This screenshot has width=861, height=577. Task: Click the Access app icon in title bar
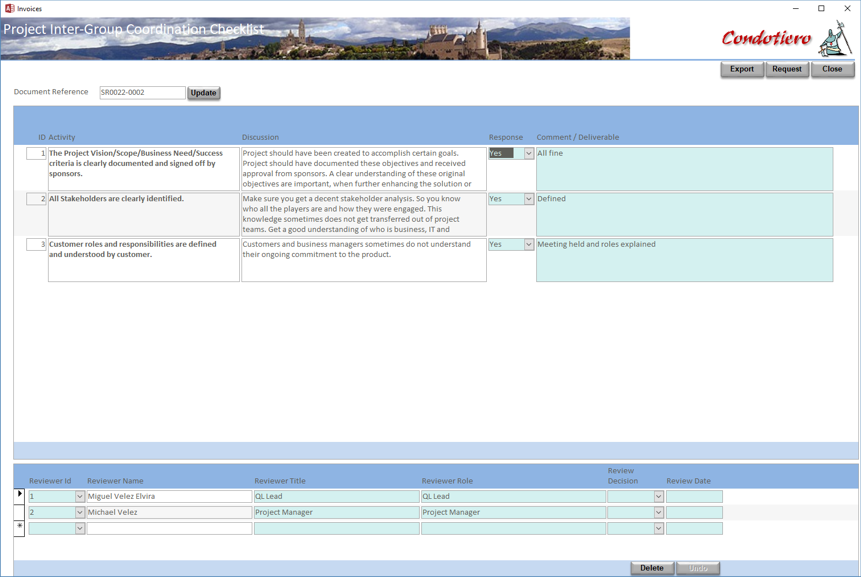pyautogui.click(x=9, y=8)
